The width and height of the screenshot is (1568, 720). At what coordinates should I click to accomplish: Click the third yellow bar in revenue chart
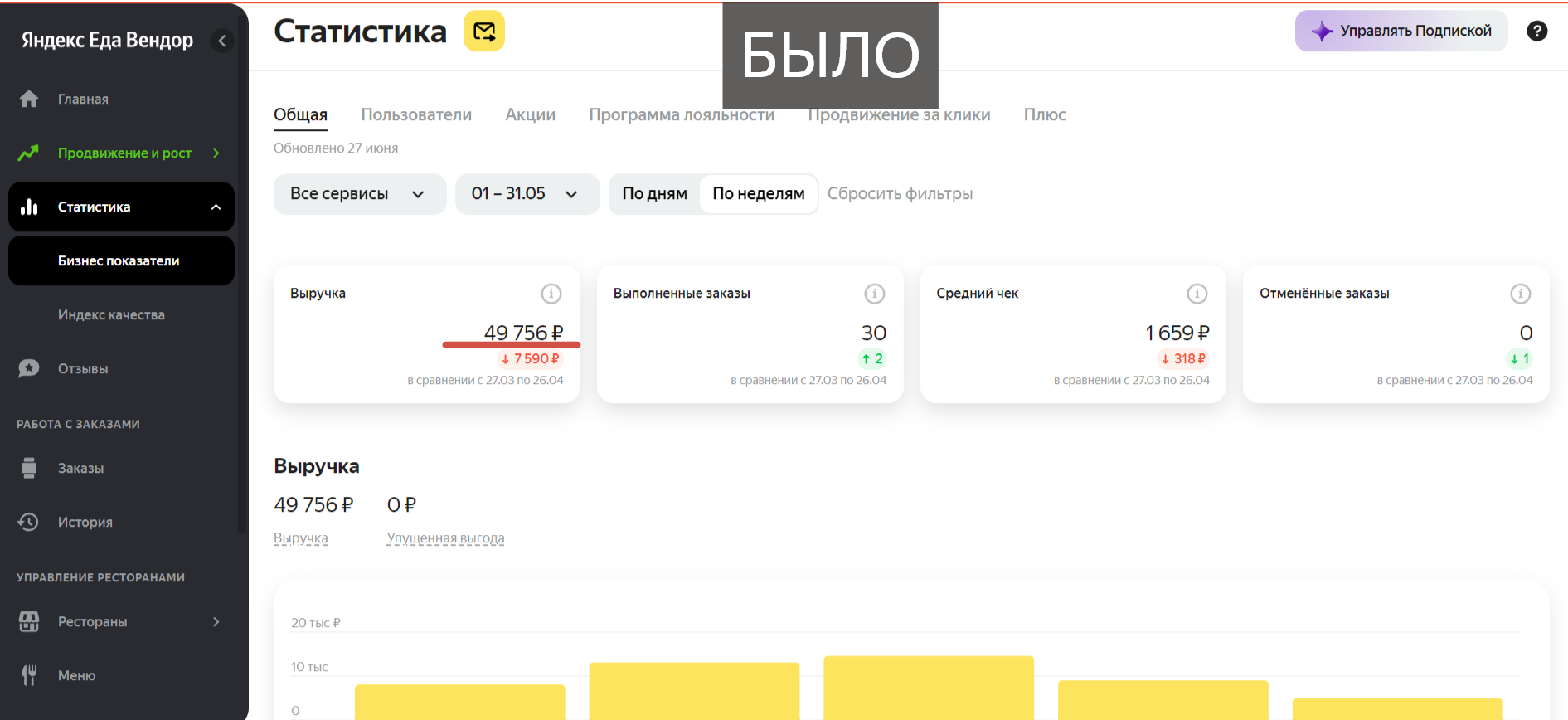pyautogui.click(x=929, y=688)
